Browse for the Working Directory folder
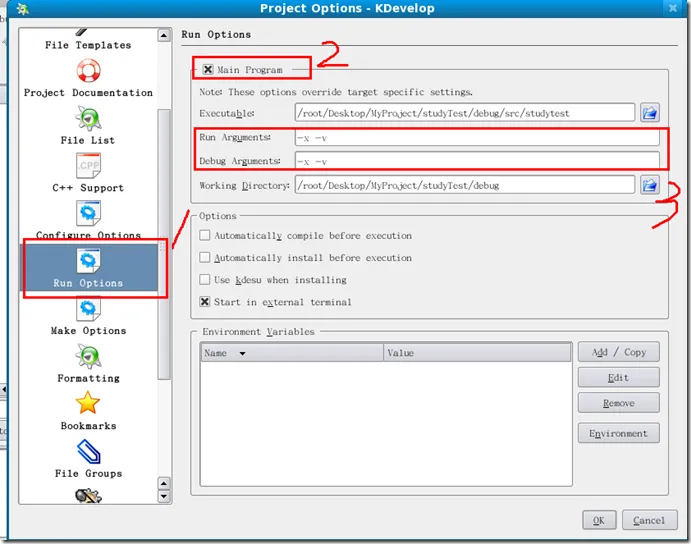Viewport: 691px width, 544px height. [650, 185]
